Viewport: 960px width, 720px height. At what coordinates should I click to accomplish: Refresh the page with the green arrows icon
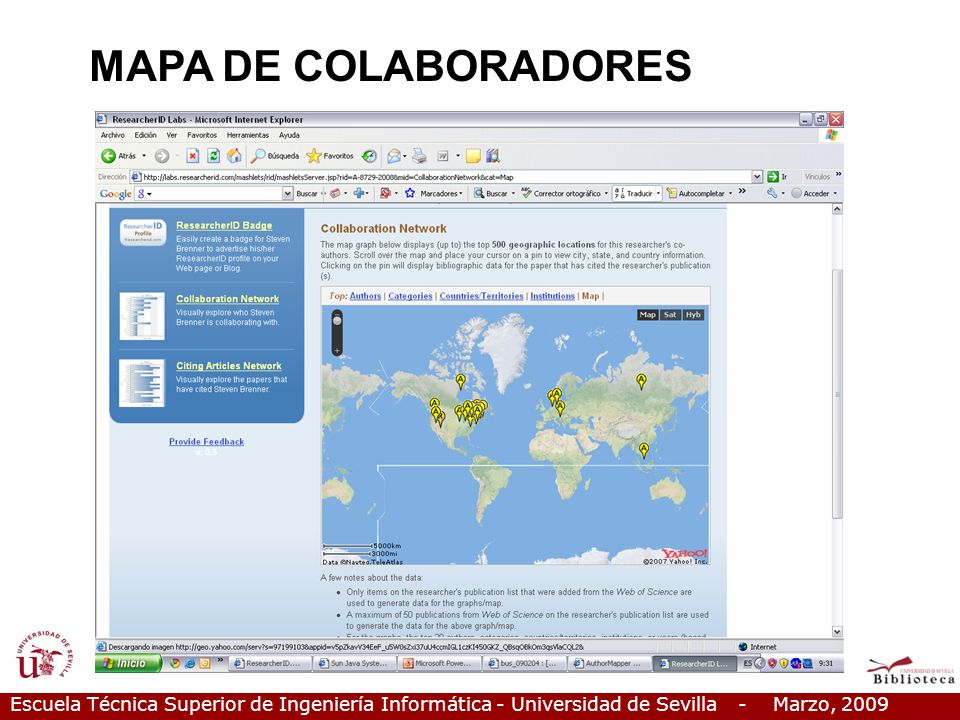tap(213, 156)
